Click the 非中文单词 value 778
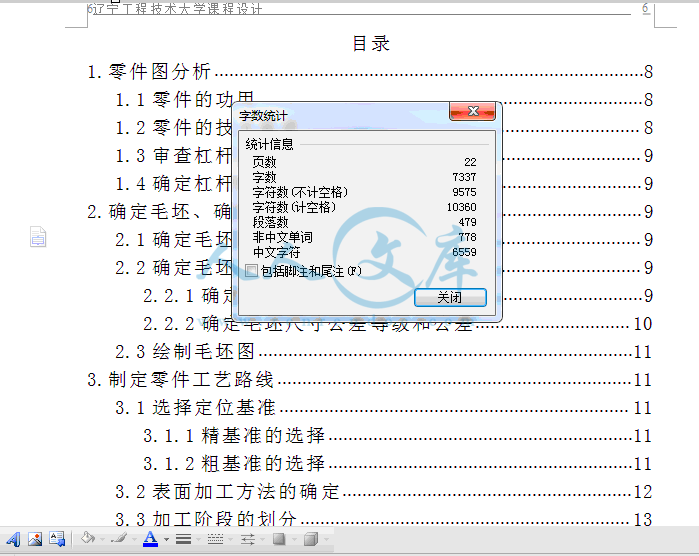Image resolution: width=699 pixels, height=556 pixels. click(468, 237)
